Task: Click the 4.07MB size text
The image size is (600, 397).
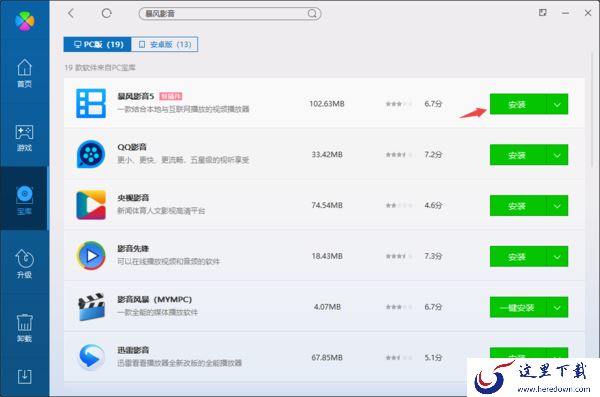Action: (x=327, y=307)
